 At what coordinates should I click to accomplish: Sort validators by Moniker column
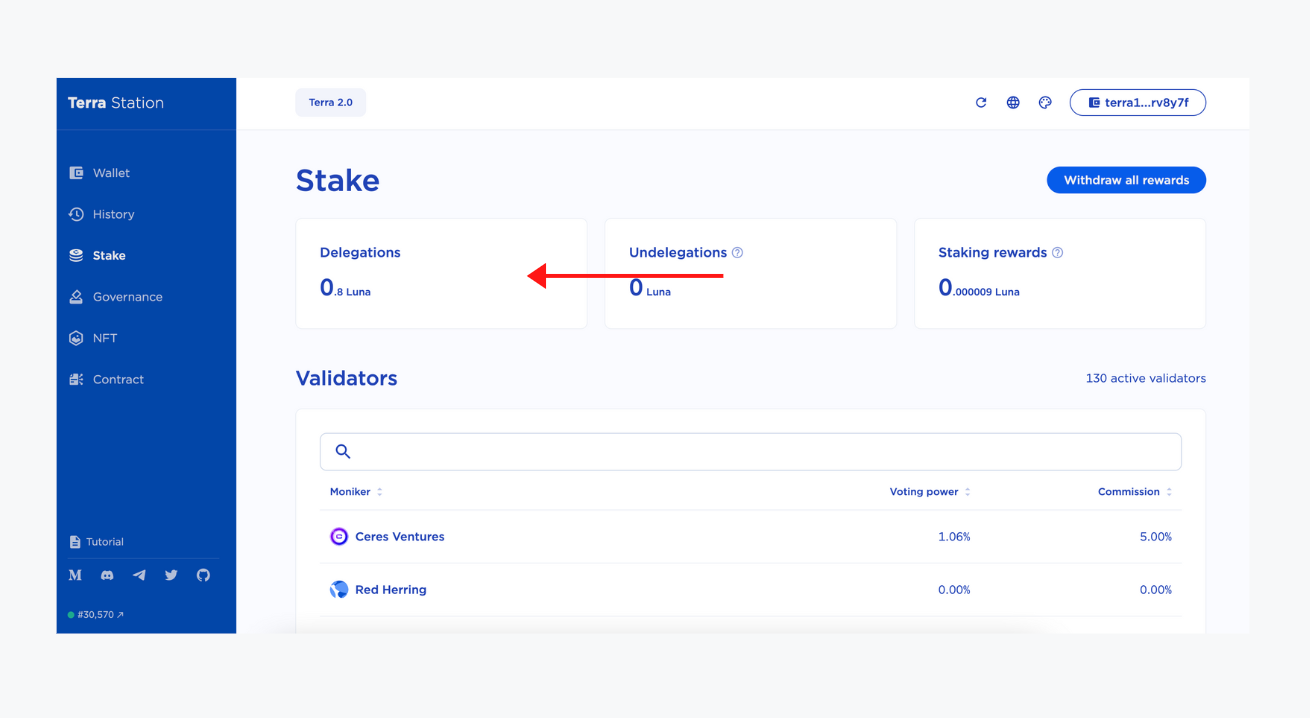(356, 492)
